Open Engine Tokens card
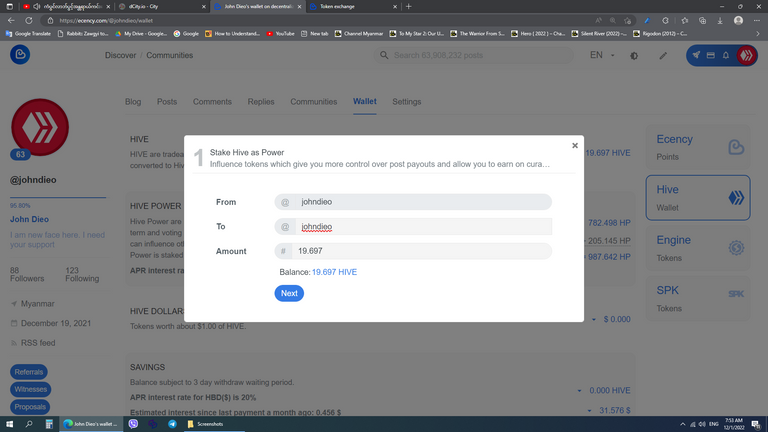This screenshot has width=768, height=432. [698, 248]
